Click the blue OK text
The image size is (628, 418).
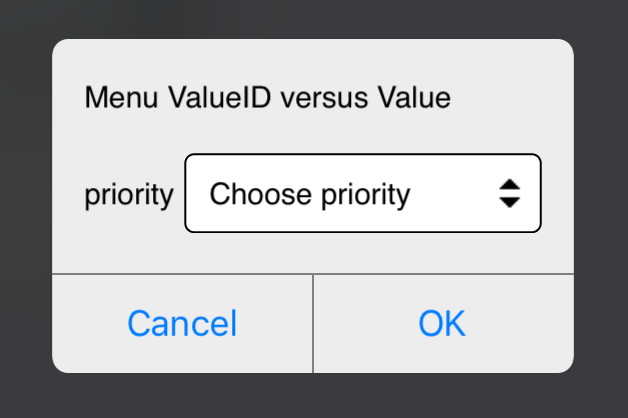click(x=442, y=323)
